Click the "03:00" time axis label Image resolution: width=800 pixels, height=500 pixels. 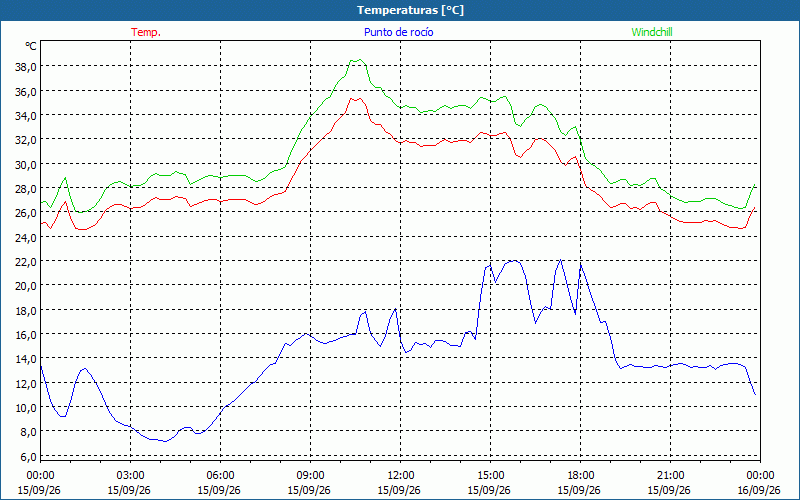[131, 476]
